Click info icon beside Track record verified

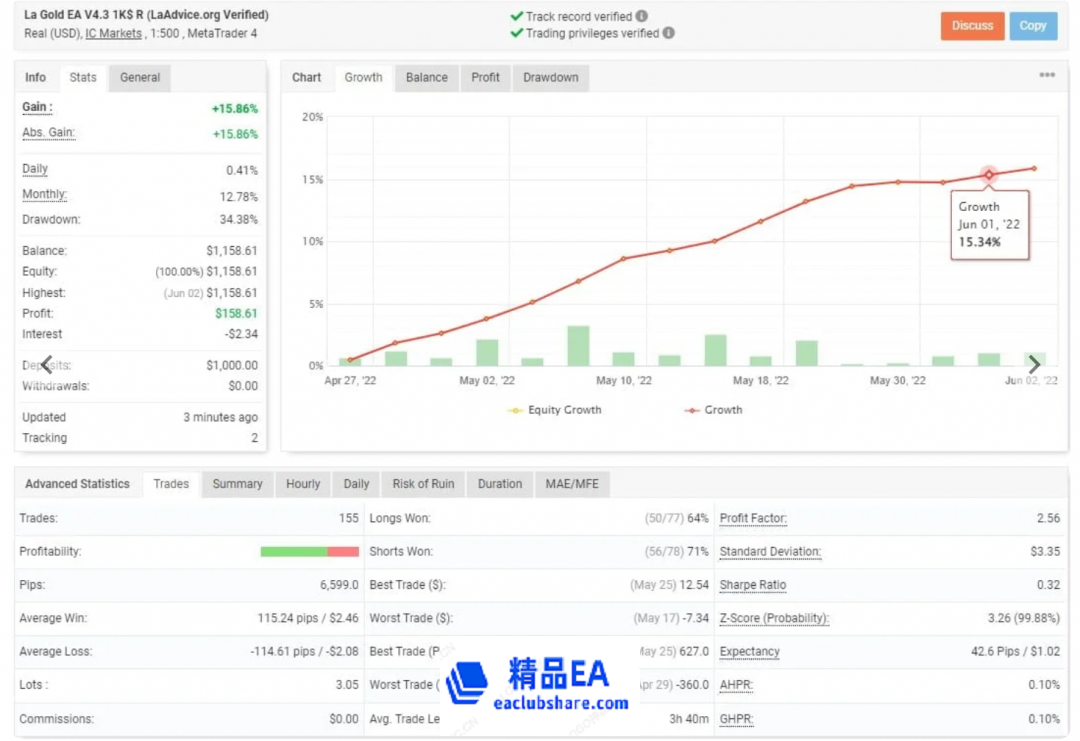click(x=642, y=17)
